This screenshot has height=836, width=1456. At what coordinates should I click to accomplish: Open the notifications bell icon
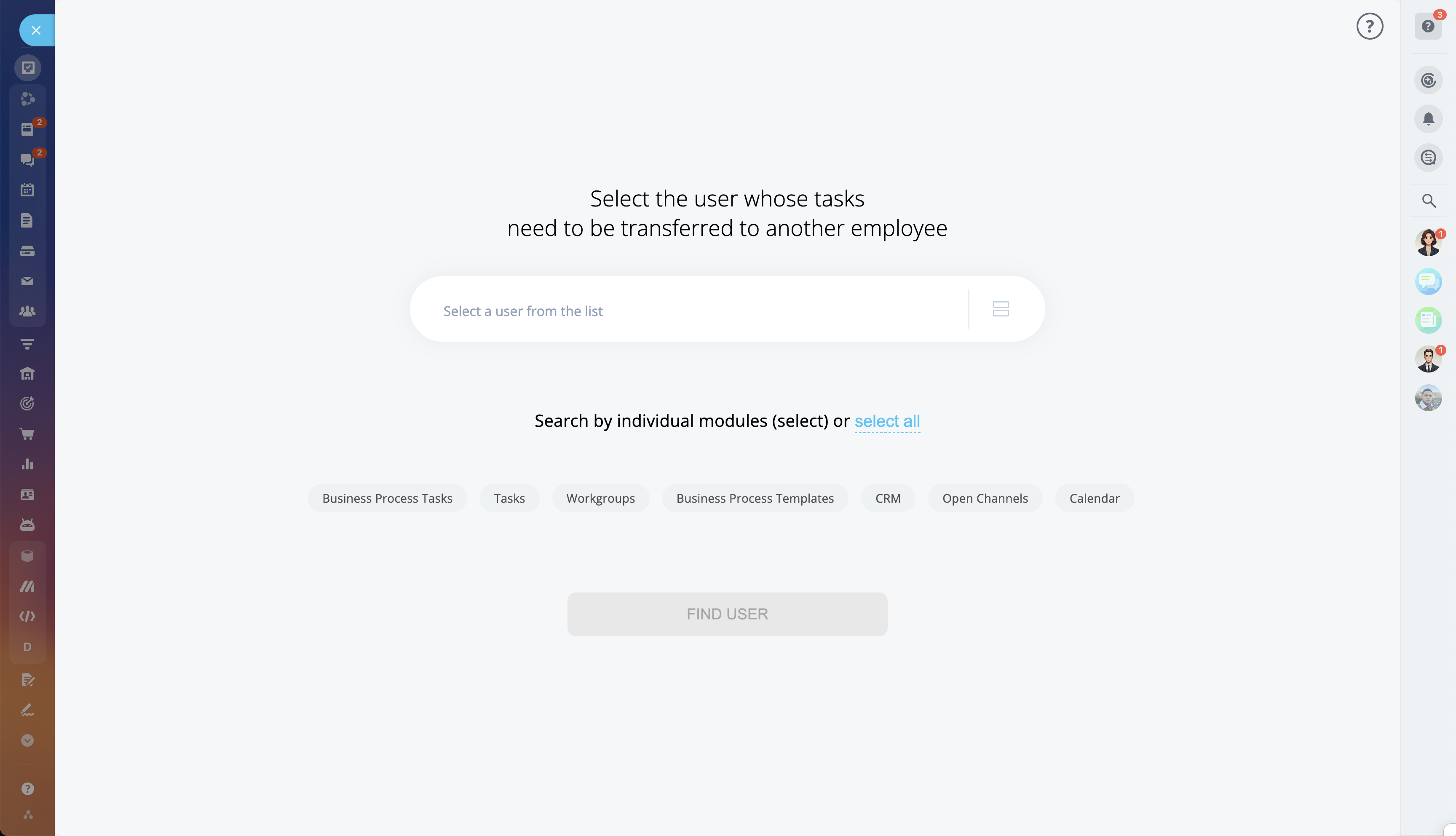pyautogui.click(x=1428, y=119)
